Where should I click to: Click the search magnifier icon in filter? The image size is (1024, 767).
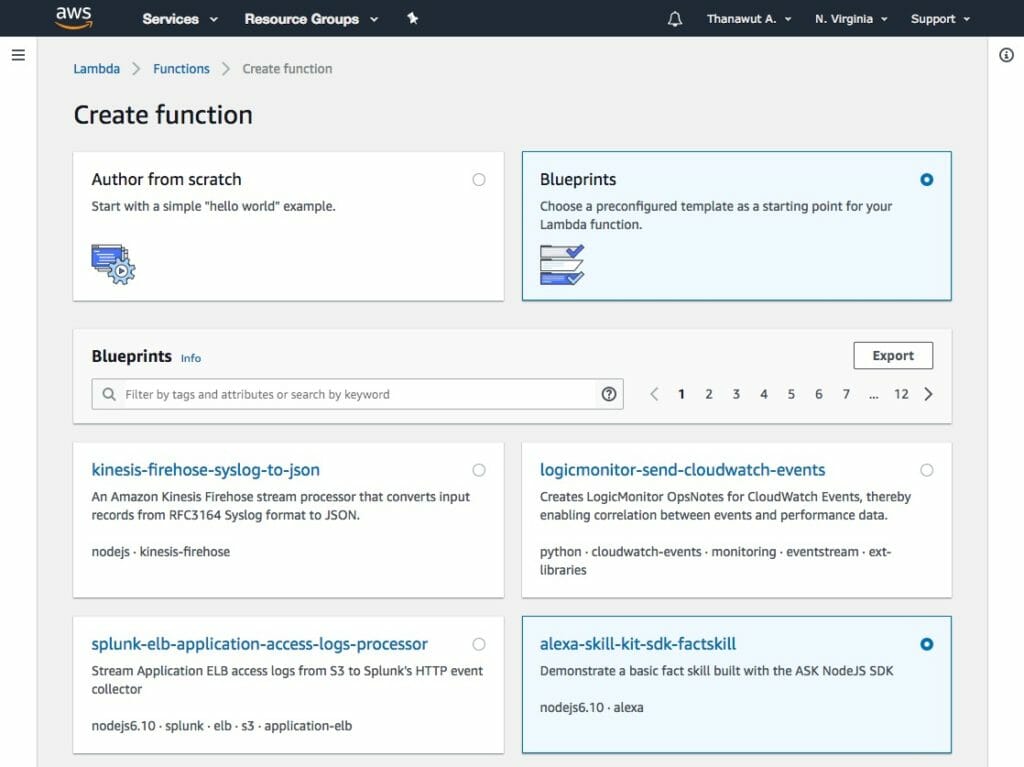[x=109, y=394]
